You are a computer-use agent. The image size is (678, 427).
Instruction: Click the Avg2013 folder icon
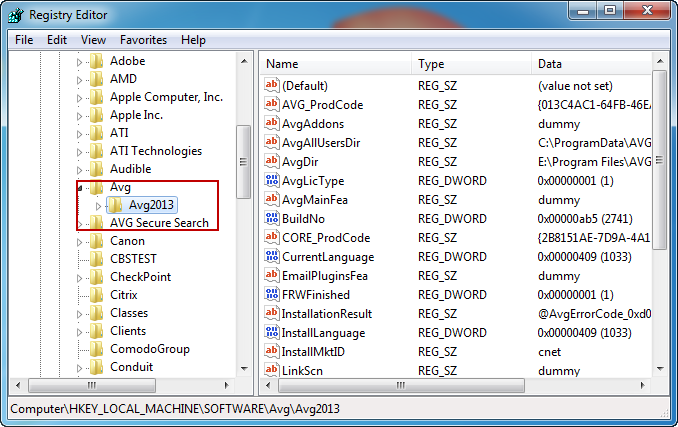(115, 205)
